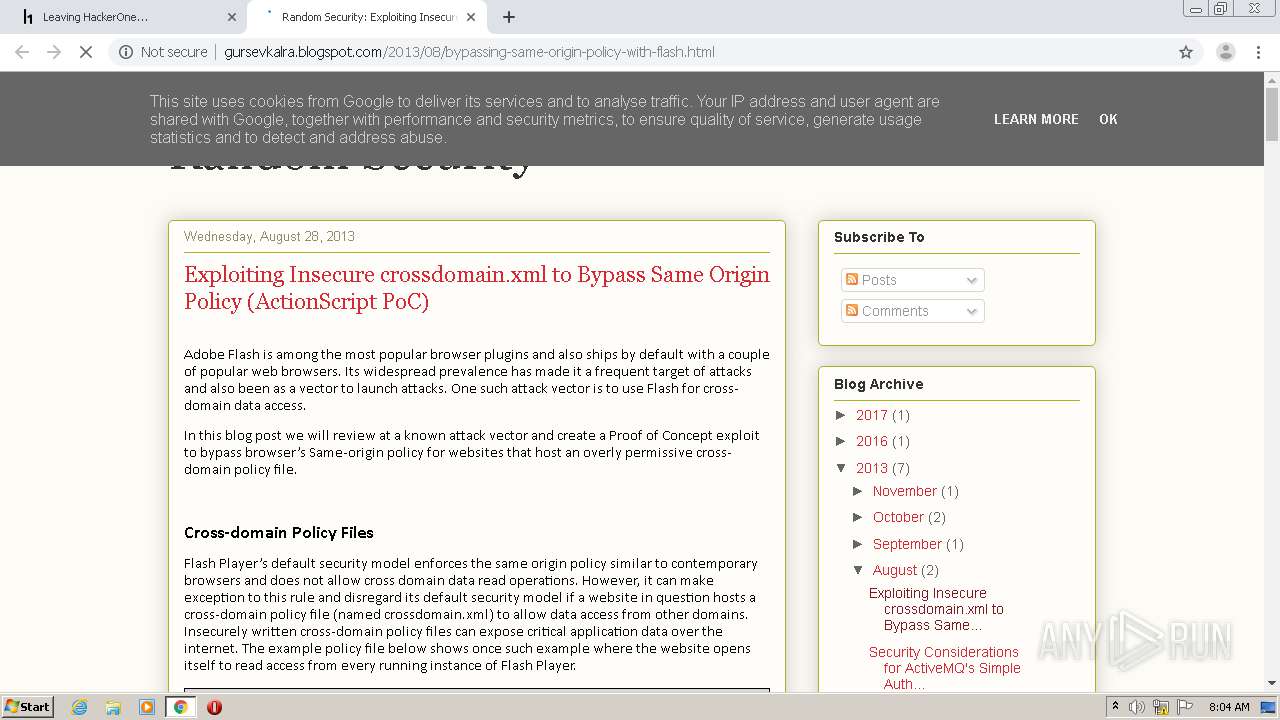Expand the September archive arrow
Screen dimensions: 1280x720
click(859, 544)
